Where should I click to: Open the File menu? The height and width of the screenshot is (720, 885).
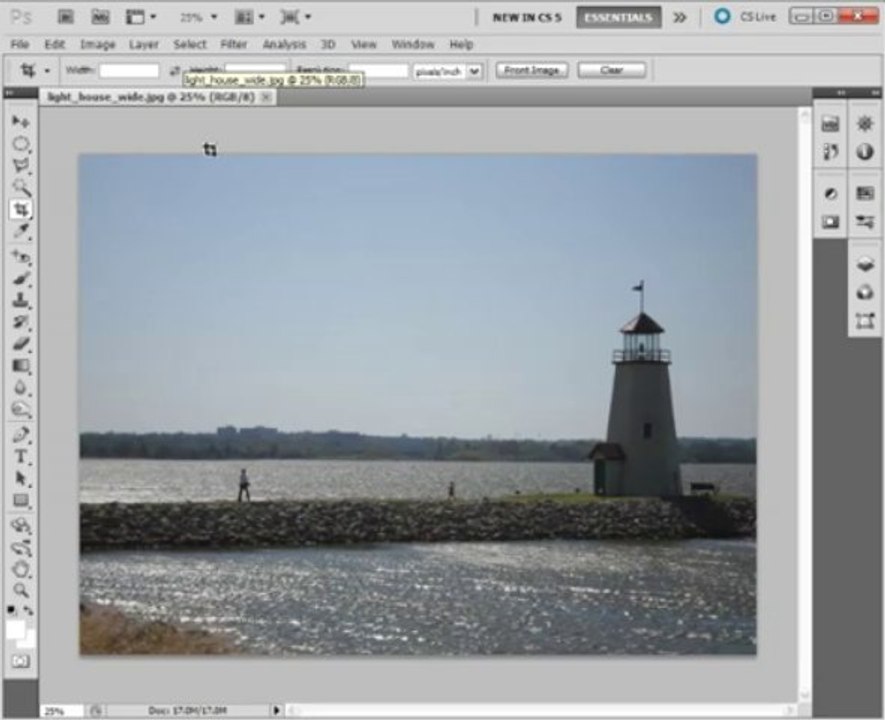[20, 44]
